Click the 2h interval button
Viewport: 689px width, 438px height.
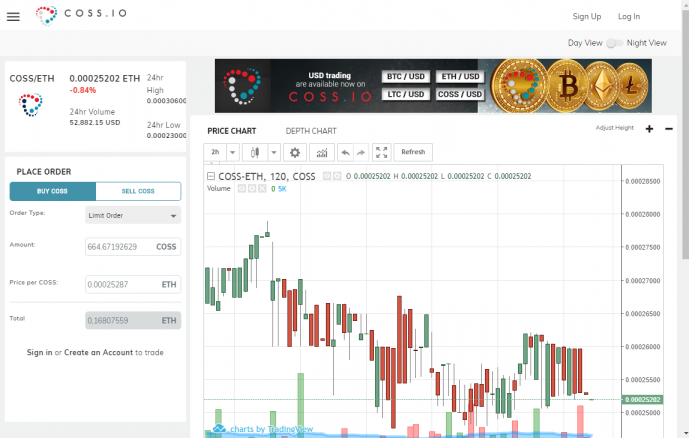click(215, 152)
